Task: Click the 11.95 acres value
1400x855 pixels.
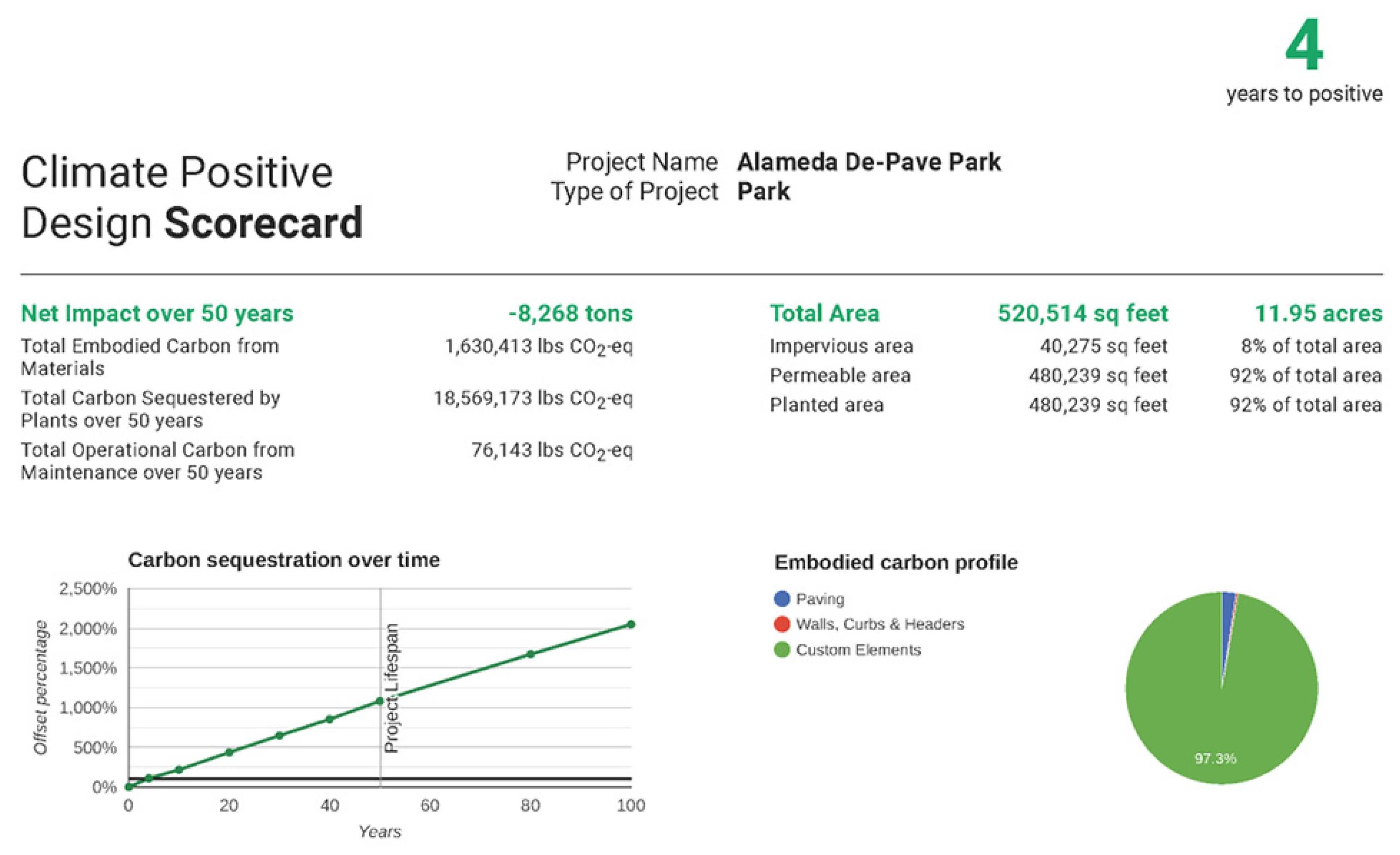Action: (1318, 313)
